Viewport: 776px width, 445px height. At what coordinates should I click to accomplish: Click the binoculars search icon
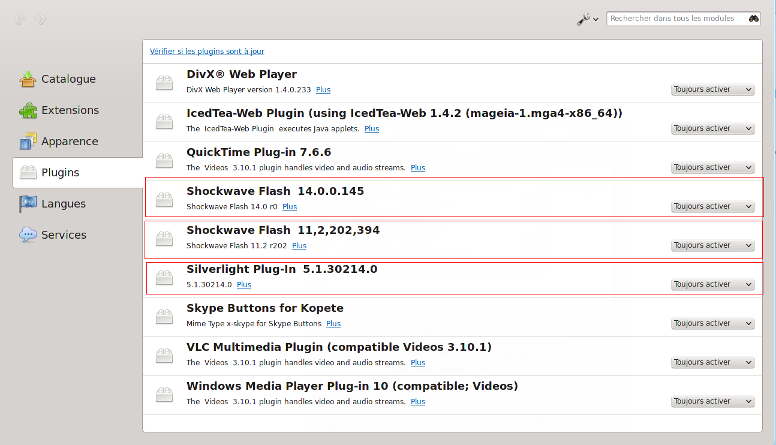753,18
